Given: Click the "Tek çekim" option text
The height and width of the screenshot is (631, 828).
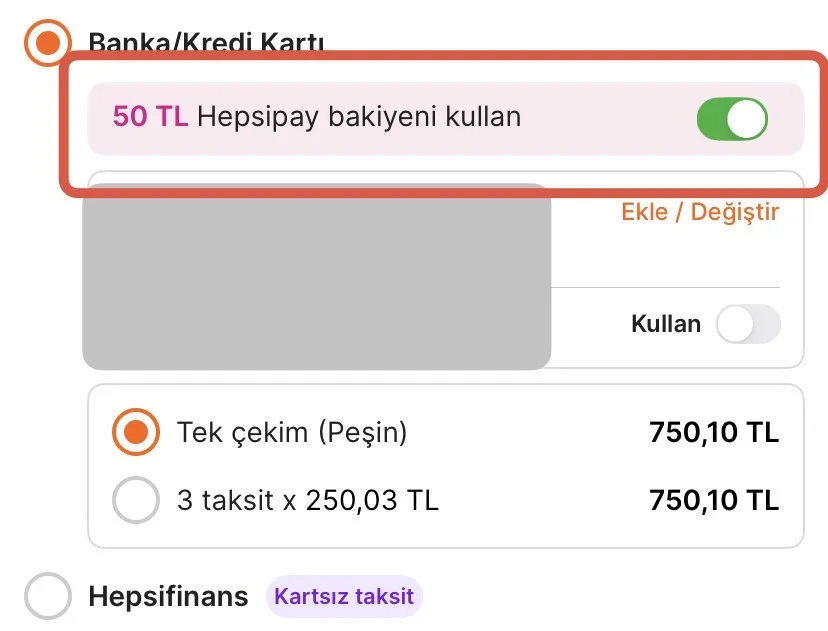Looking at the screenshot, I should (x=239, y=433).
